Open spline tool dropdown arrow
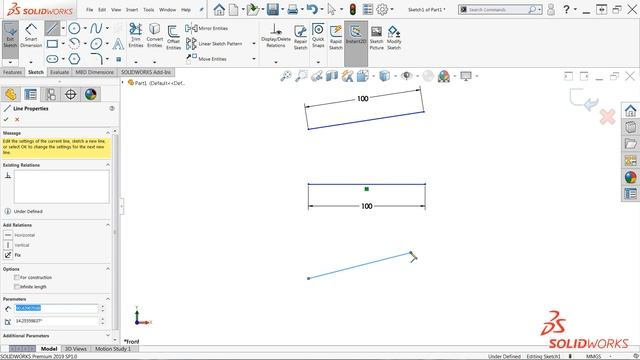Viewport: 640px width, 360px height. [x=107, y=29]
